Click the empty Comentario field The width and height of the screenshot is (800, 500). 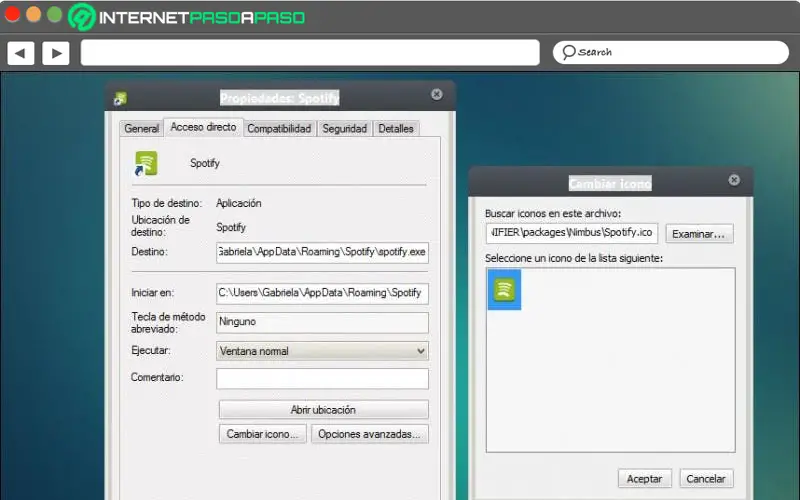click(x=322, y=379)
